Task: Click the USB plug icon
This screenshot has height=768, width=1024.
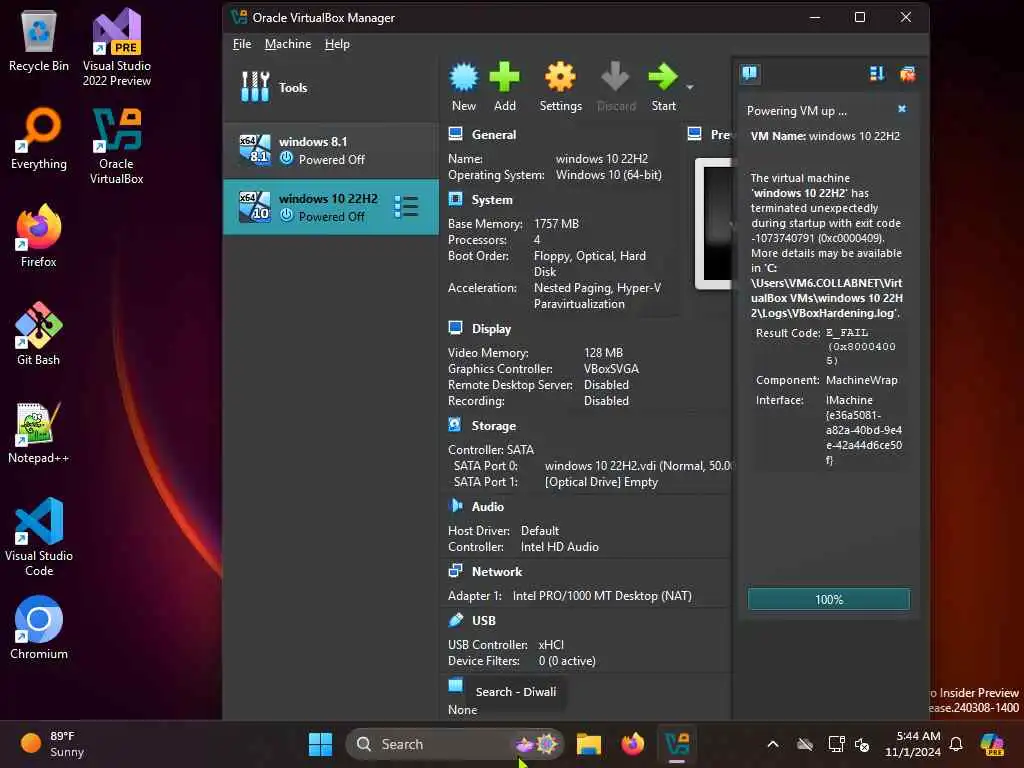Action: point(455,620)
